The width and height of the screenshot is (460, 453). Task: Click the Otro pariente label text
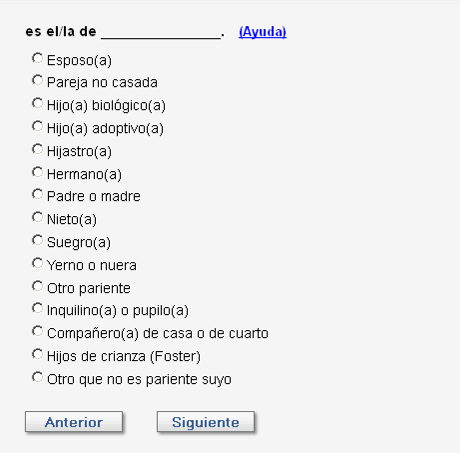pyautogui.click(x=89, y=288)
